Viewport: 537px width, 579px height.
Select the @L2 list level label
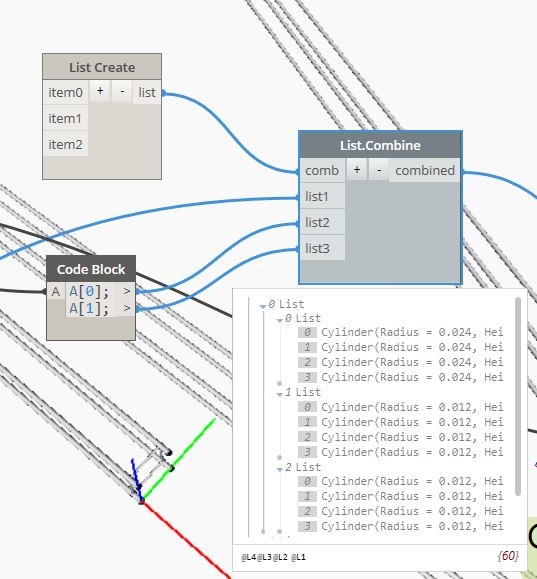click(x=280, y=557)
